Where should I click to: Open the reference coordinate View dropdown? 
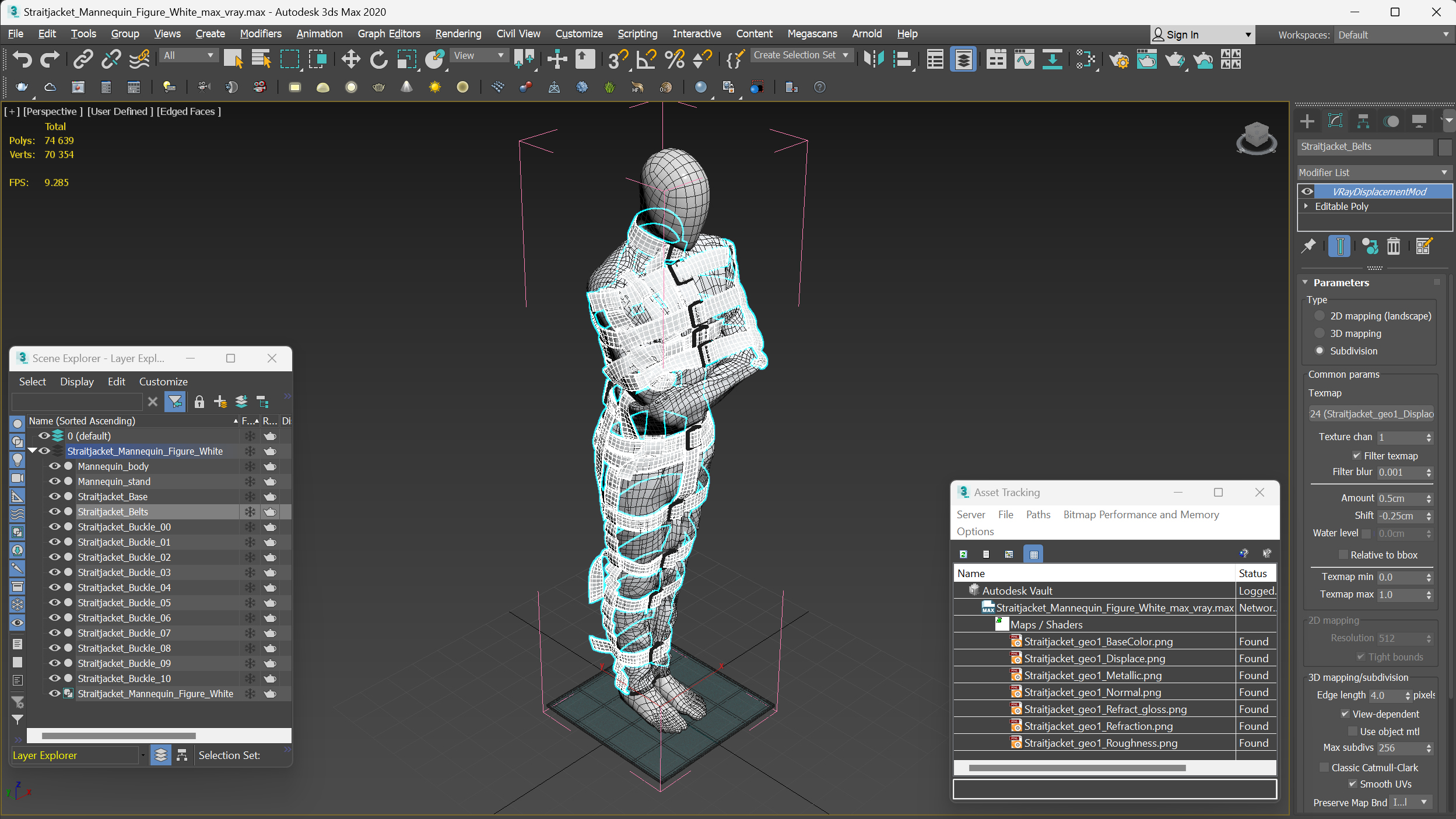(x=479, y=55)
